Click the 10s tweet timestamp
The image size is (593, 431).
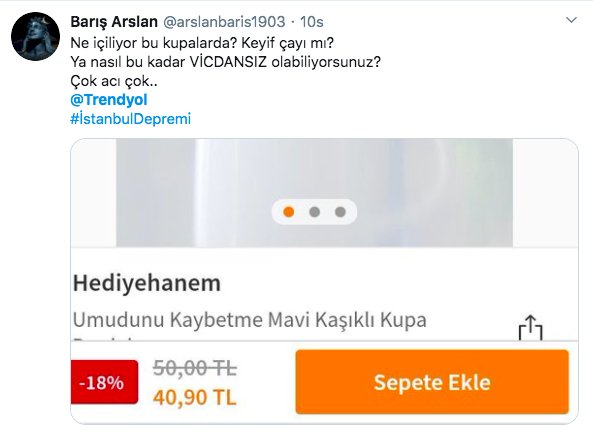(312, 22)
